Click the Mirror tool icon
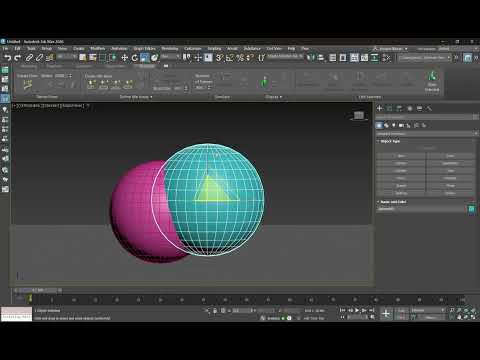Image resolution: width=480 pixels, height=360 pixels. tap(311, 58)
